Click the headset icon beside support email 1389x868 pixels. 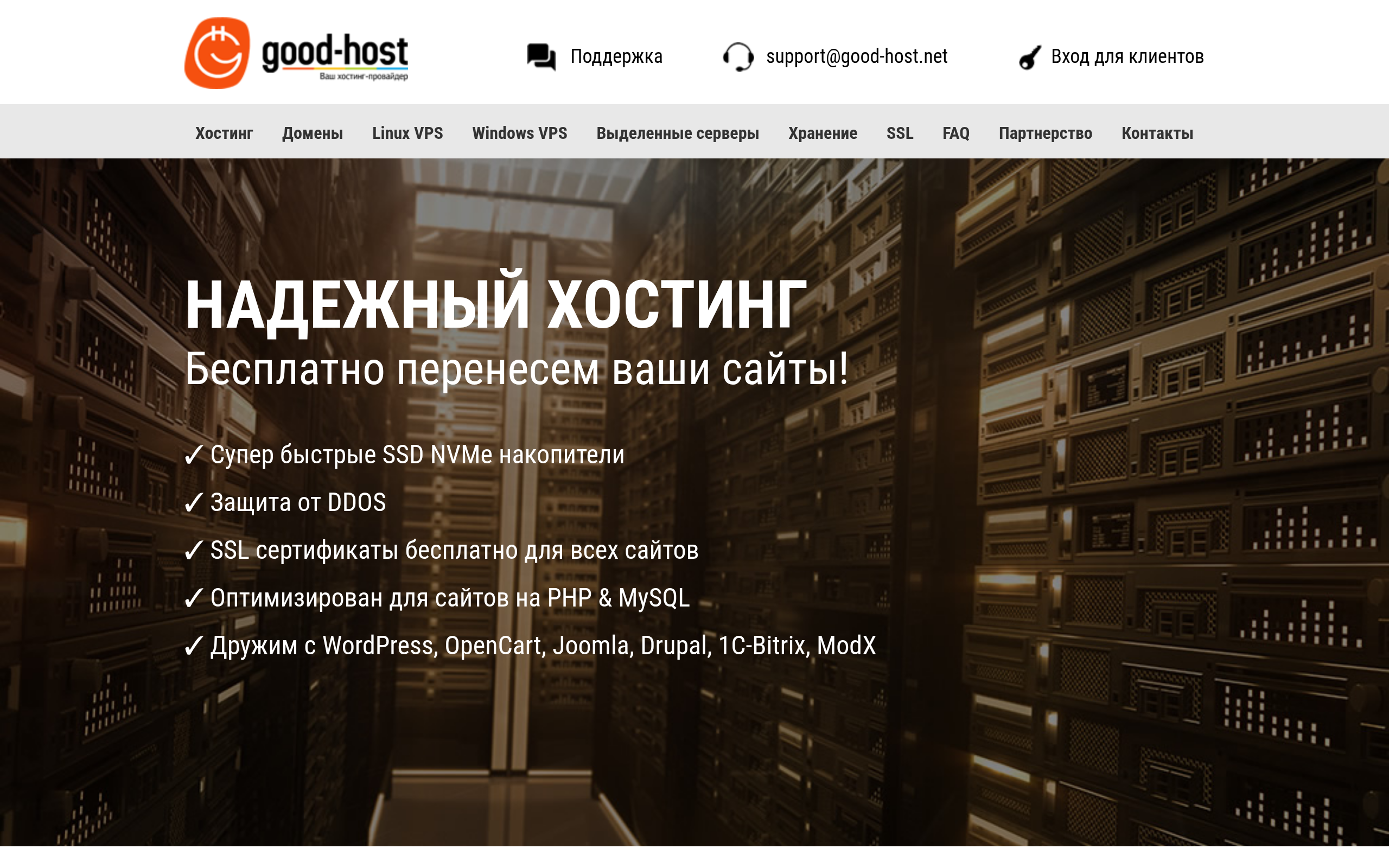pyautogui.click(x=737, y=57)
